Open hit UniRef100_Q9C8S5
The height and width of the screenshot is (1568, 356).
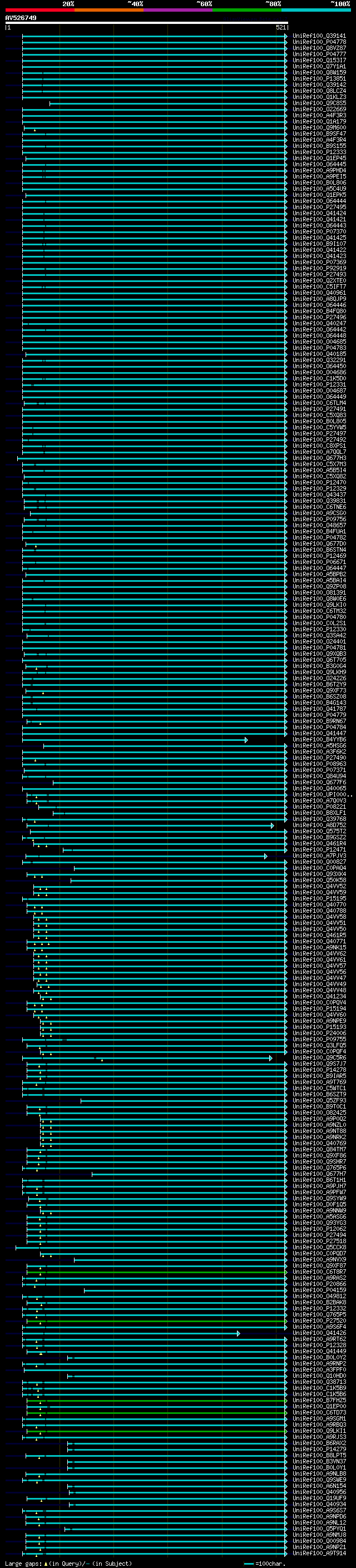point(319,103)
